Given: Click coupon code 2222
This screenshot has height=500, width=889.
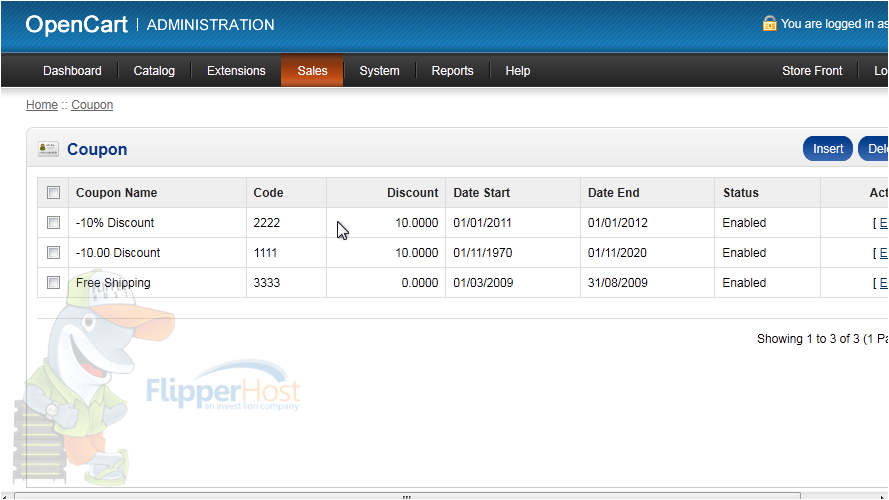Looking at the screenshot, I should 266,223.
